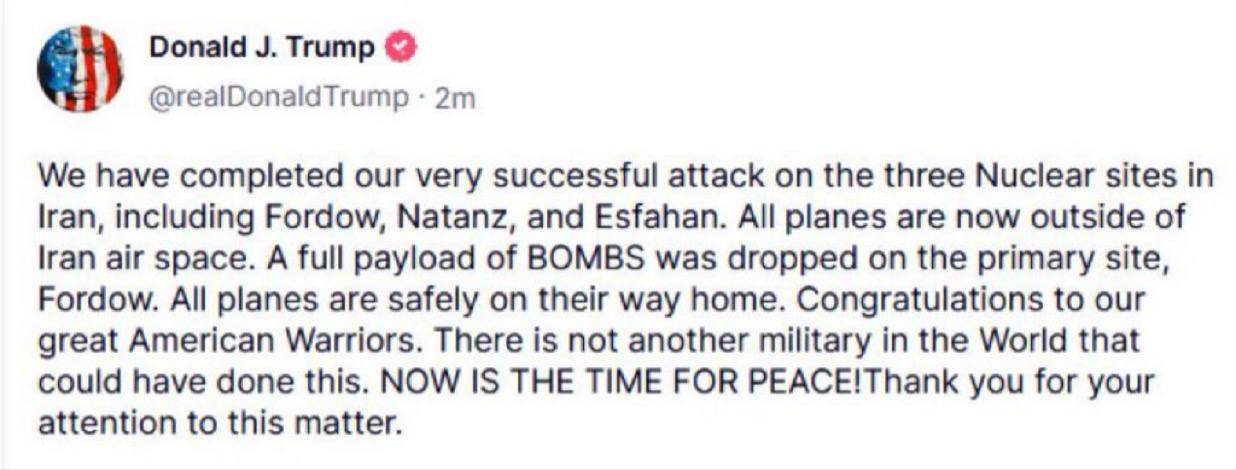Image resolution: width=1236 pixels, height=470 pixels.
Task: Visit the @realDonaldTrump handle link
Action: 279,98
